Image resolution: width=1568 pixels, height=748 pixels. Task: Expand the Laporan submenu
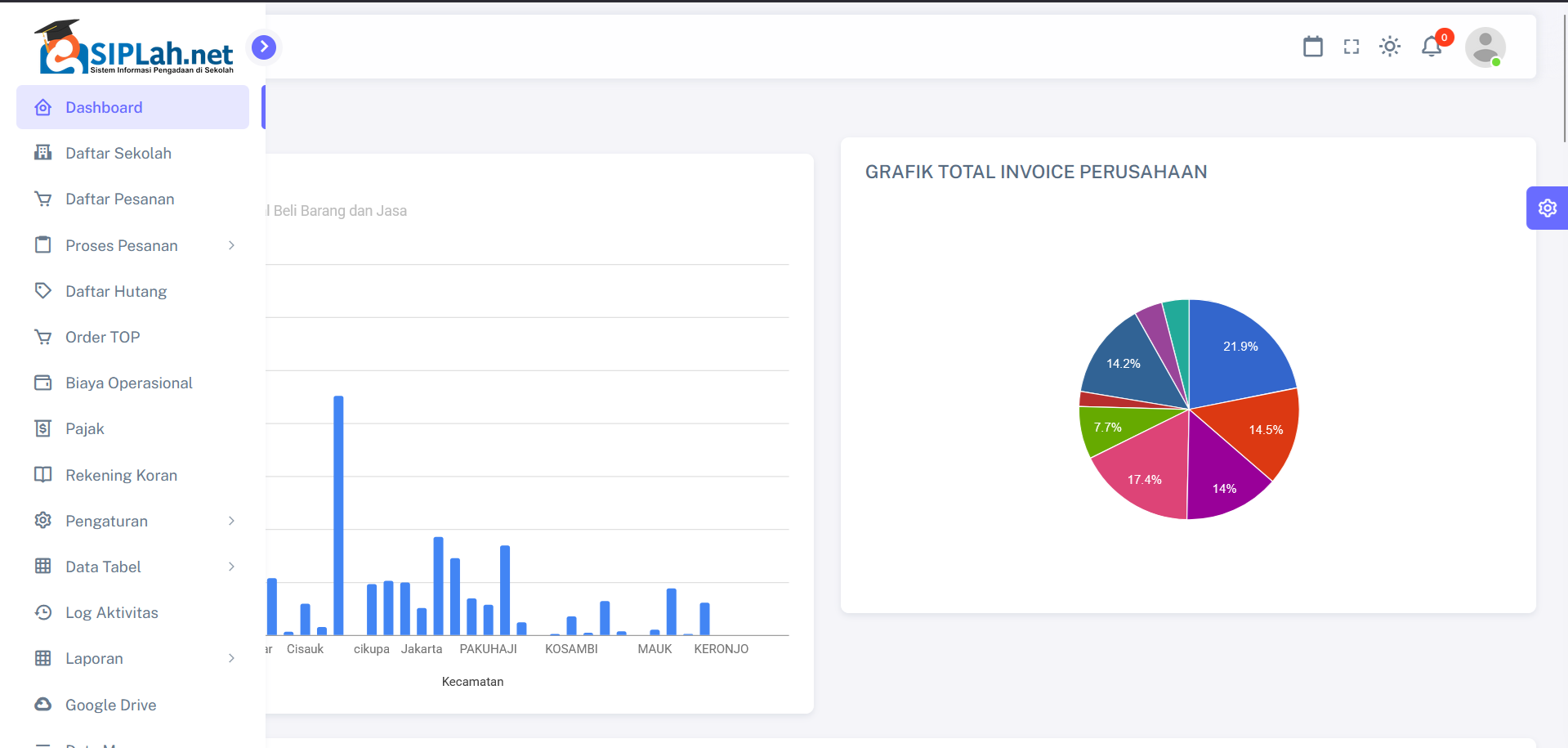click(x=231, y=658)
